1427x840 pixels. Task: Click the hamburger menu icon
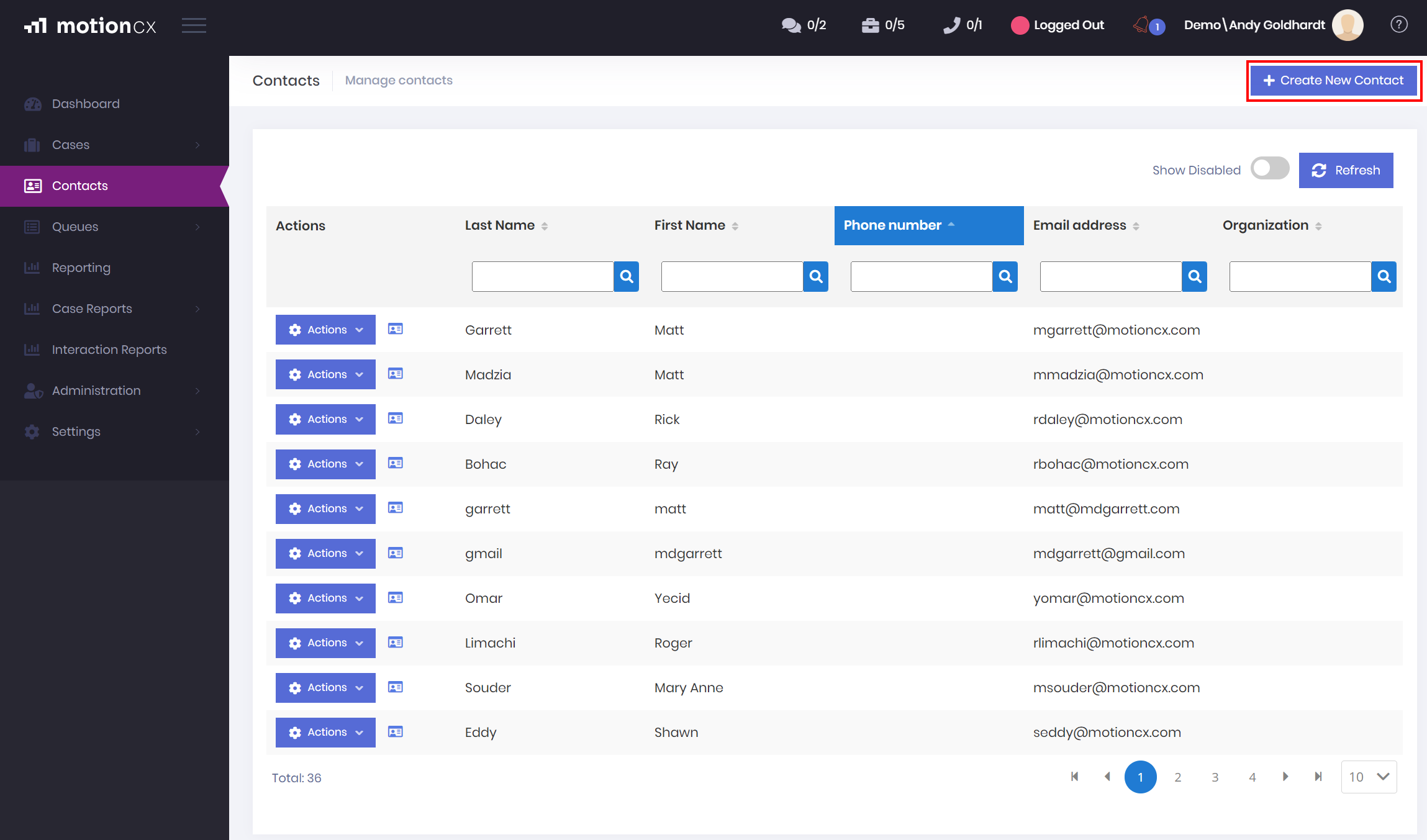[194, 25]
